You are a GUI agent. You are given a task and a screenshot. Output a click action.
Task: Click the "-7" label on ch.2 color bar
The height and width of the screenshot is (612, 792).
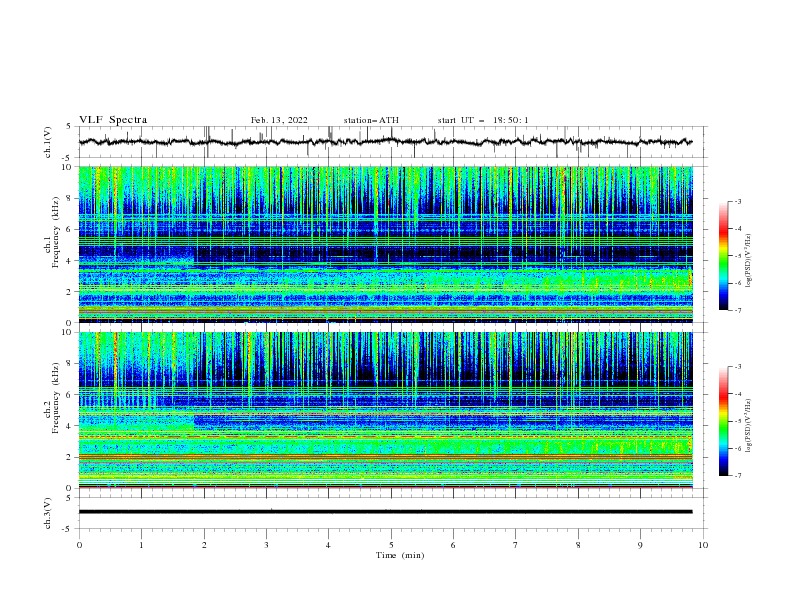pyautogui.click(x=738, y=476)
